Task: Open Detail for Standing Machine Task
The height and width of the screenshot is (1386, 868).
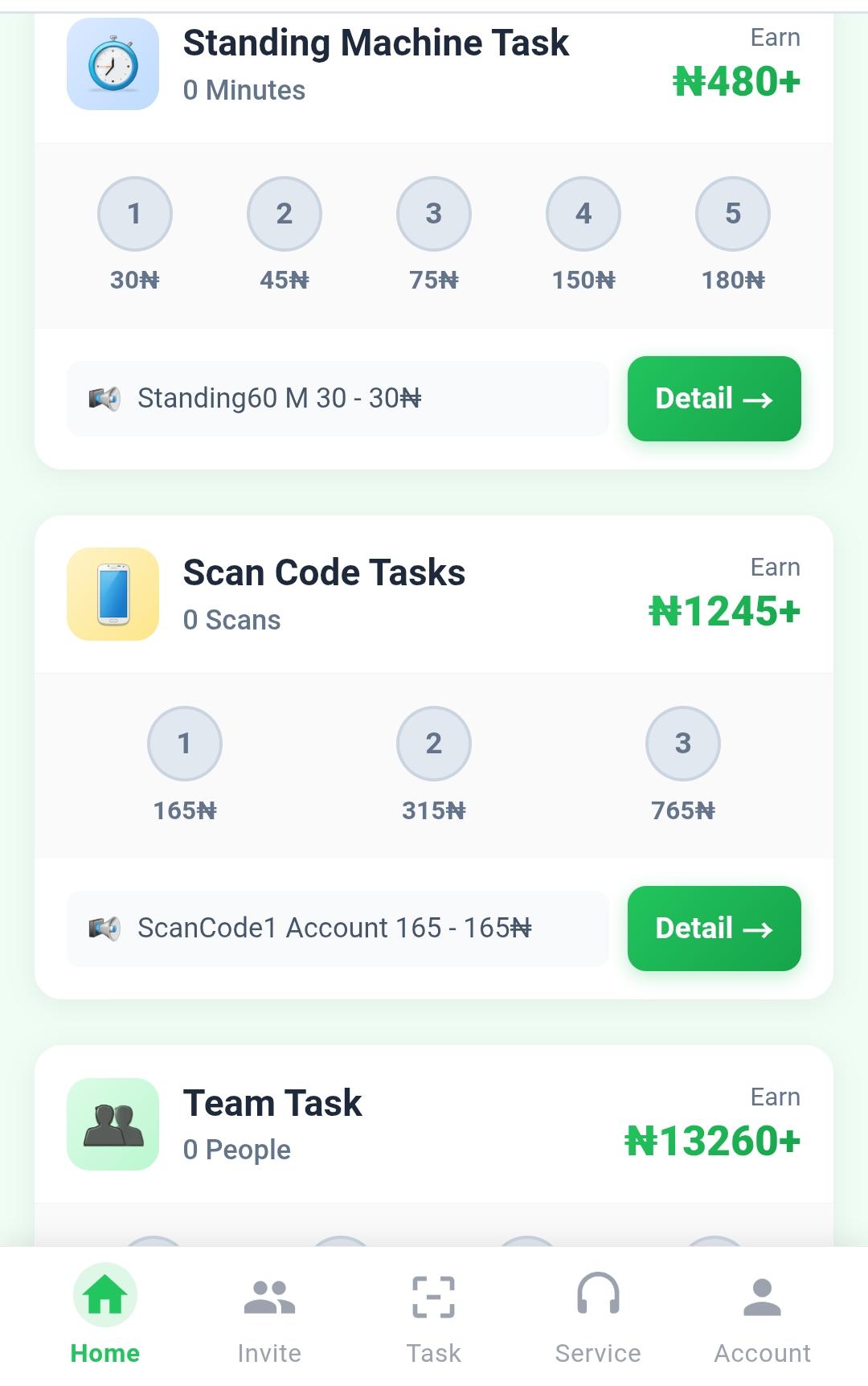Action: (714, 398)
